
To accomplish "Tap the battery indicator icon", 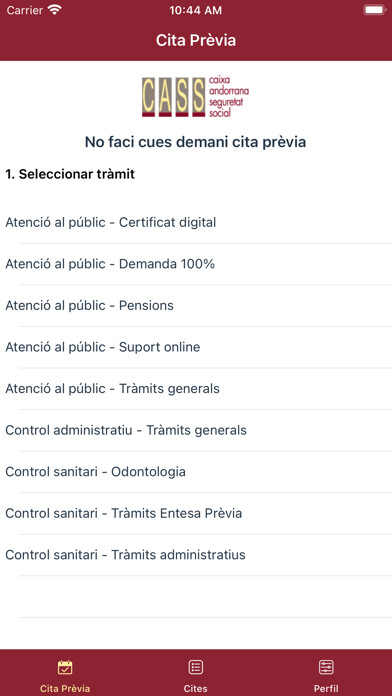I will (374, 10).
